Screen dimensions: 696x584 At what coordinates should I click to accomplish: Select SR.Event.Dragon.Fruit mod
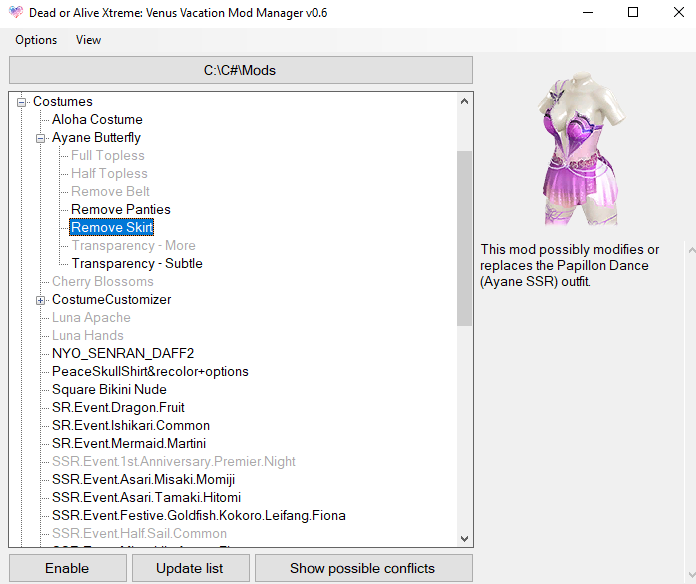point(118,407)
